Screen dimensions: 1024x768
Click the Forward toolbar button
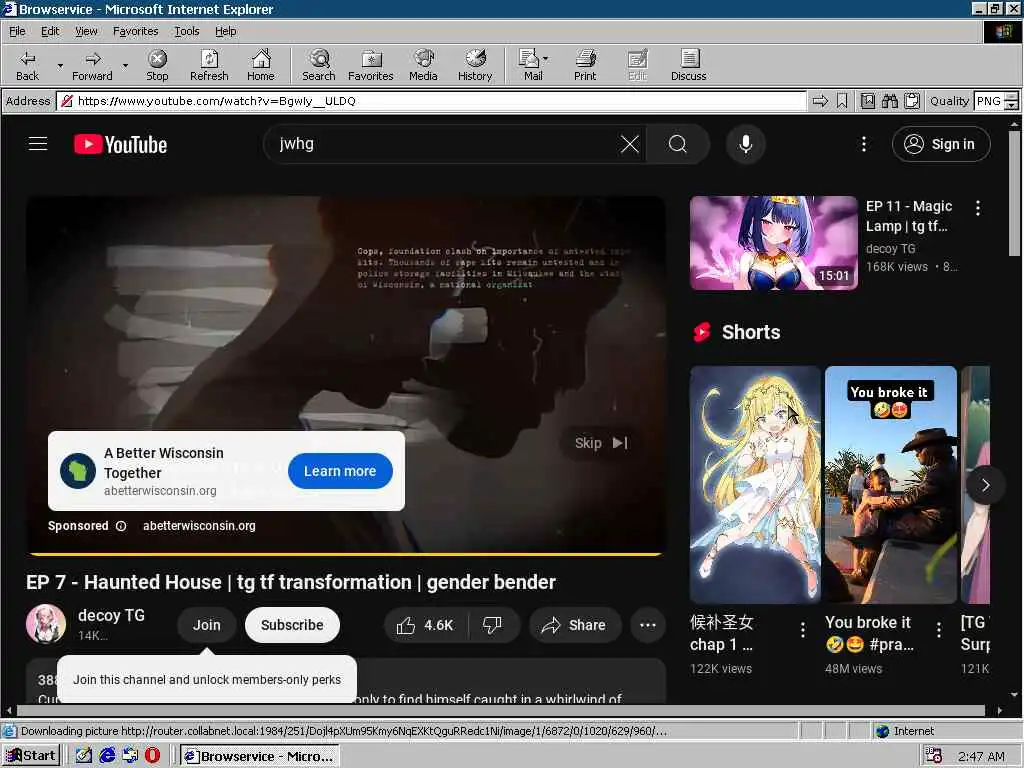click(x=92, y=65)
